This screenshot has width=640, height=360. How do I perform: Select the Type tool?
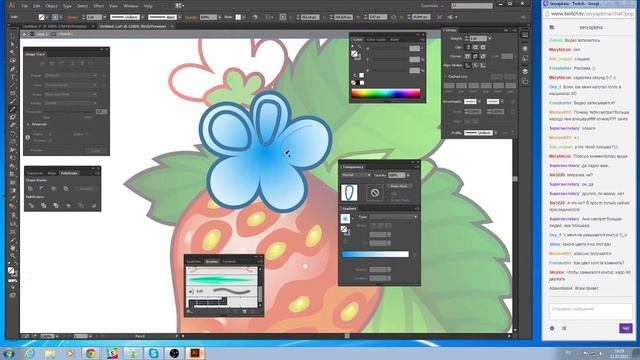point(12,77)
